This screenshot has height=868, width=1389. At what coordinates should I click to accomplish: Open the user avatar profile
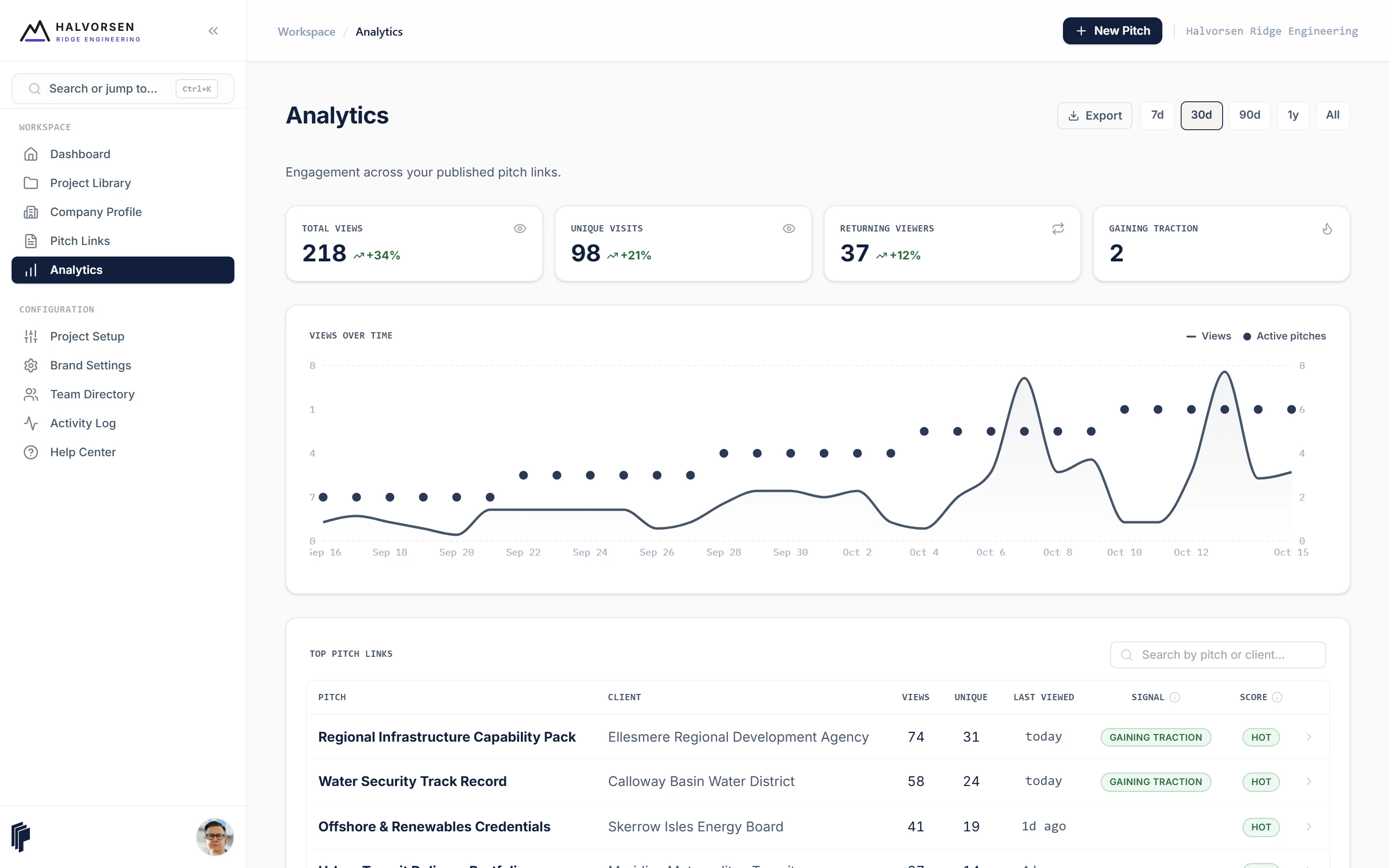point(215,837)
